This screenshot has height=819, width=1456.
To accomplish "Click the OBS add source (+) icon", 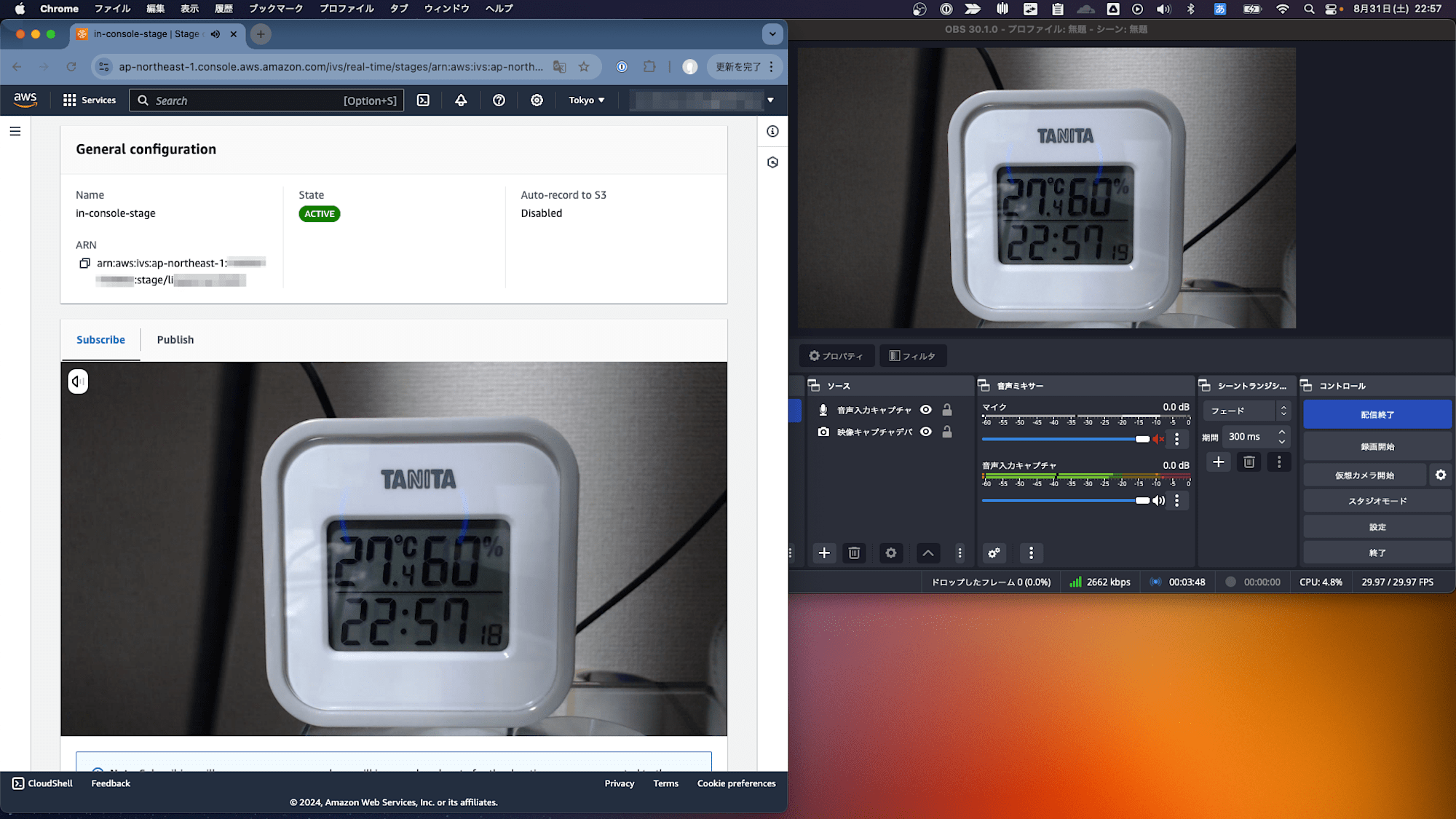I will [x=824, y=553].
